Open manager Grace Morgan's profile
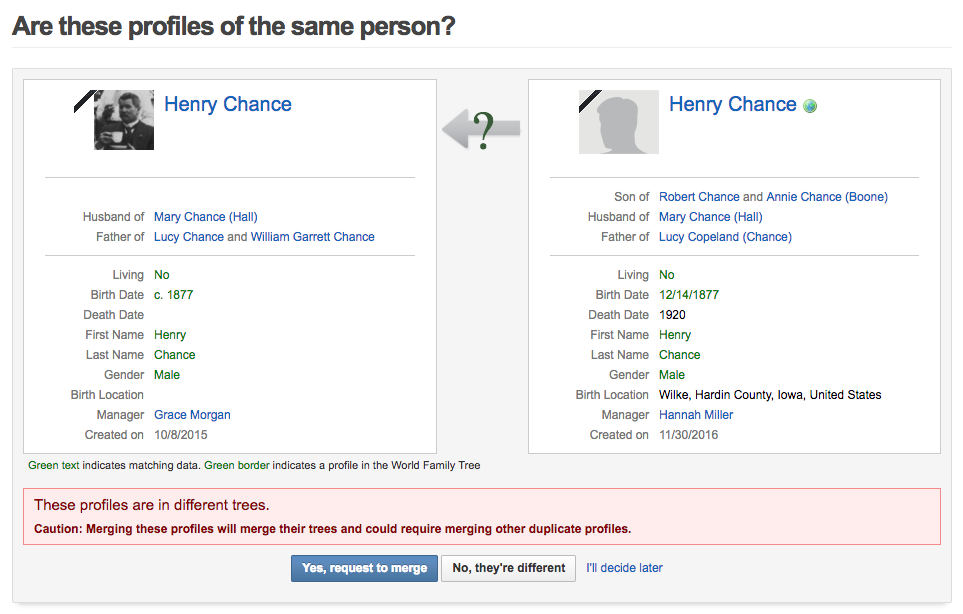 192,415
